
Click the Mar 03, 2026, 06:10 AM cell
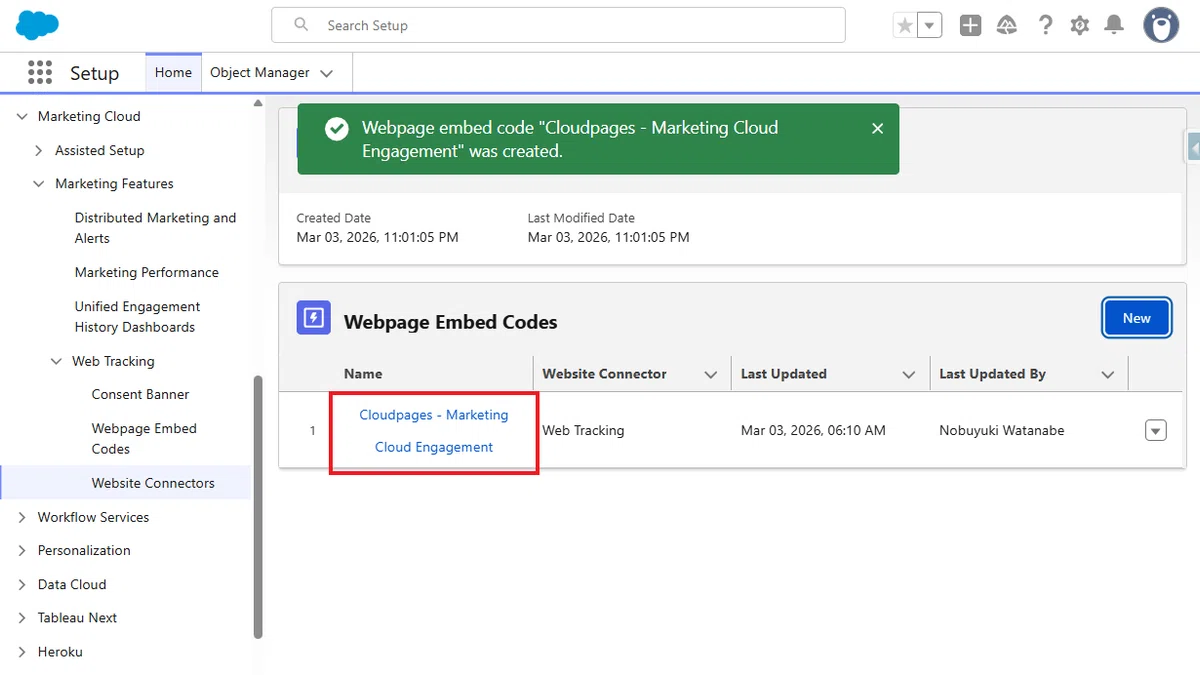point(813,431)
